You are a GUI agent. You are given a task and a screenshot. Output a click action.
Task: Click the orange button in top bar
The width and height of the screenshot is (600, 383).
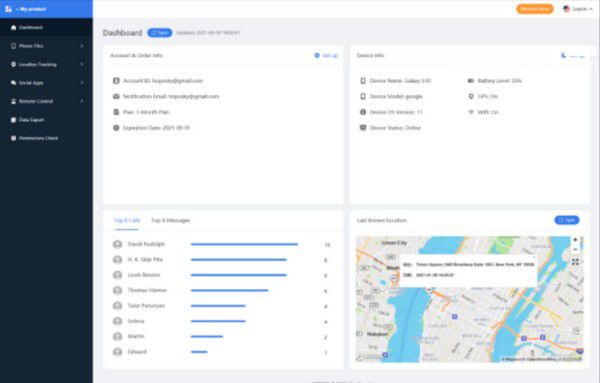point(535,9)
